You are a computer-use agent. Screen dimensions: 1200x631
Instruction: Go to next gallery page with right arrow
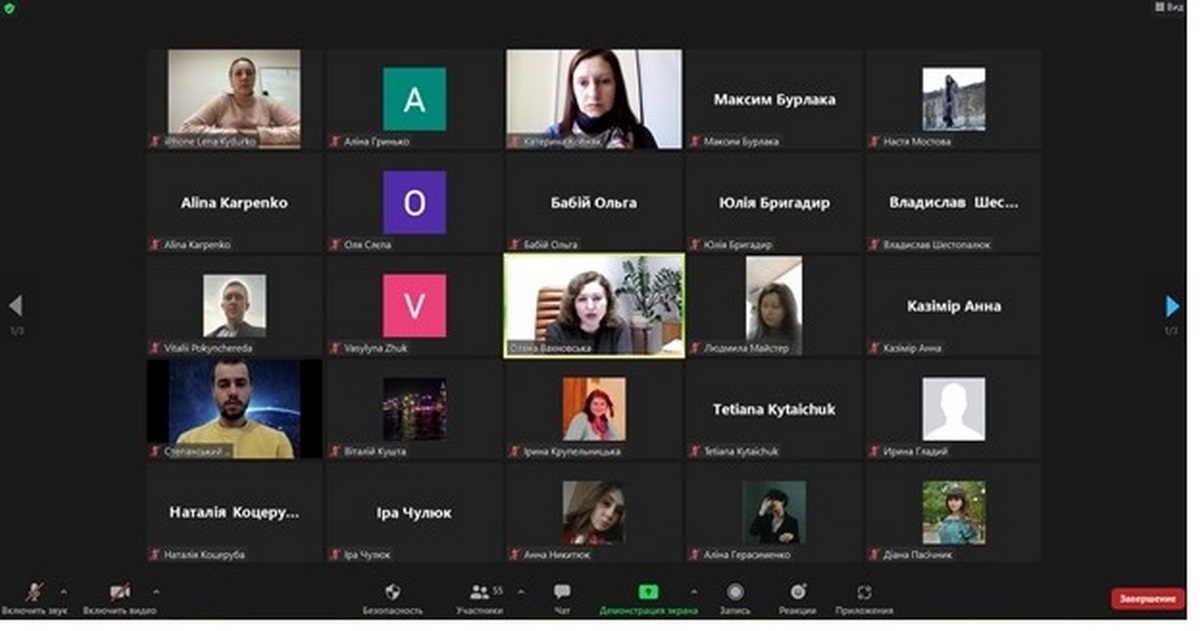(1172, 306)
